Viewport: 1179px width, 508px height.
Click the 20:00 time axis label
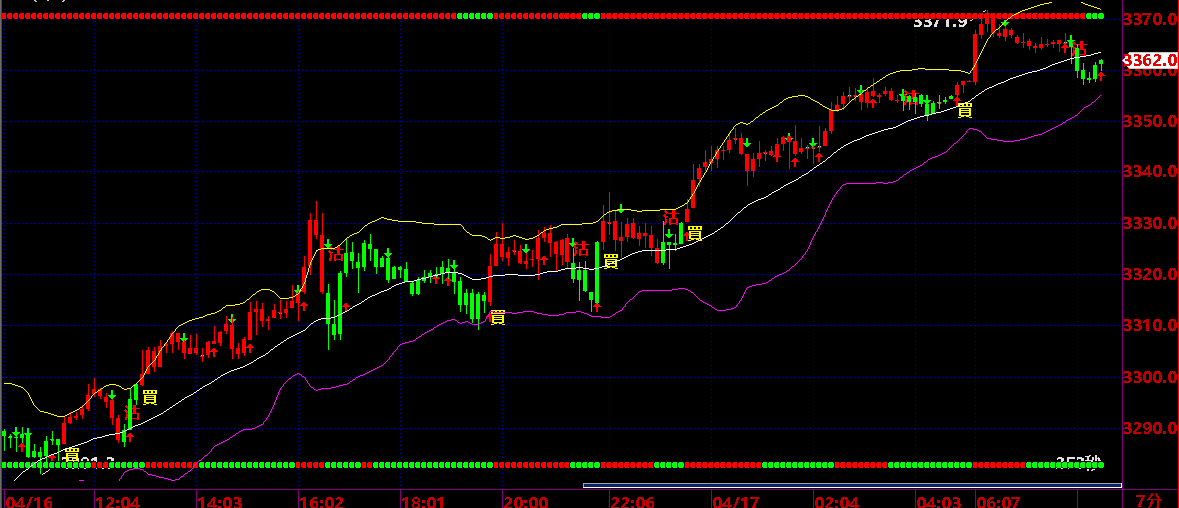525,501
